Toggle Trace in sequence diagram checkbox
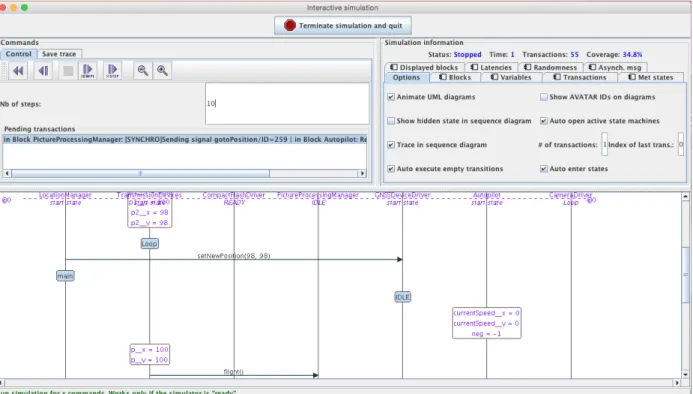The width and height of the screenshot is (693, 394). [391, 145]
